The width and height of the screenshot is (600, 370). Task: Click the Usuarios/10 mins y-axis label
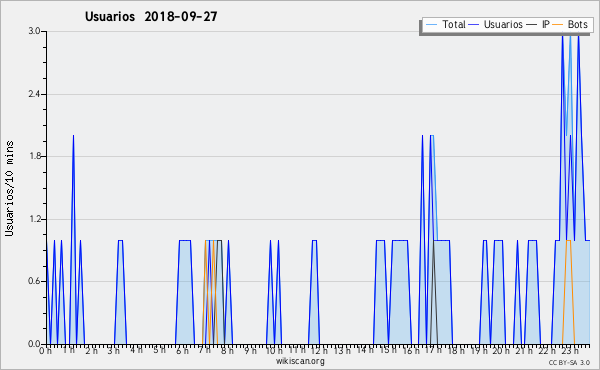pyautogui.click(x=9, y=189)
